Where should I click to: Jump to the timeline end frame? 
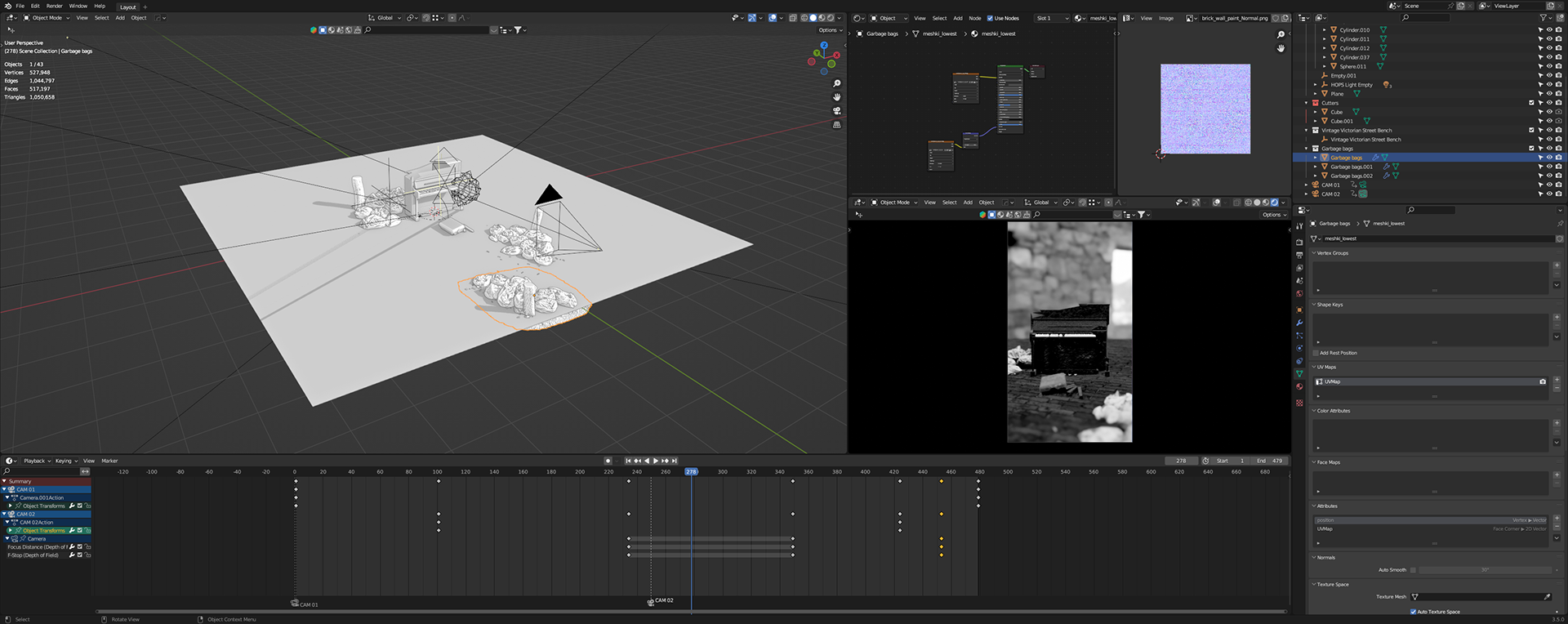point(675,461)
